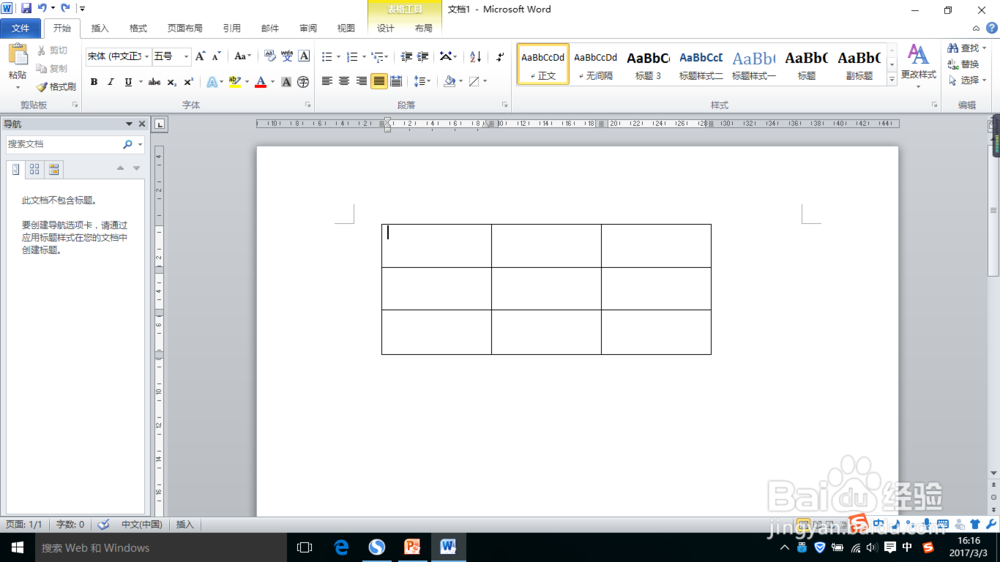The height and width of the screenshot is (562, 1000).
Task: Click the Decrease Indent icon
Action: pyautogui.click(x=406, y=57)
